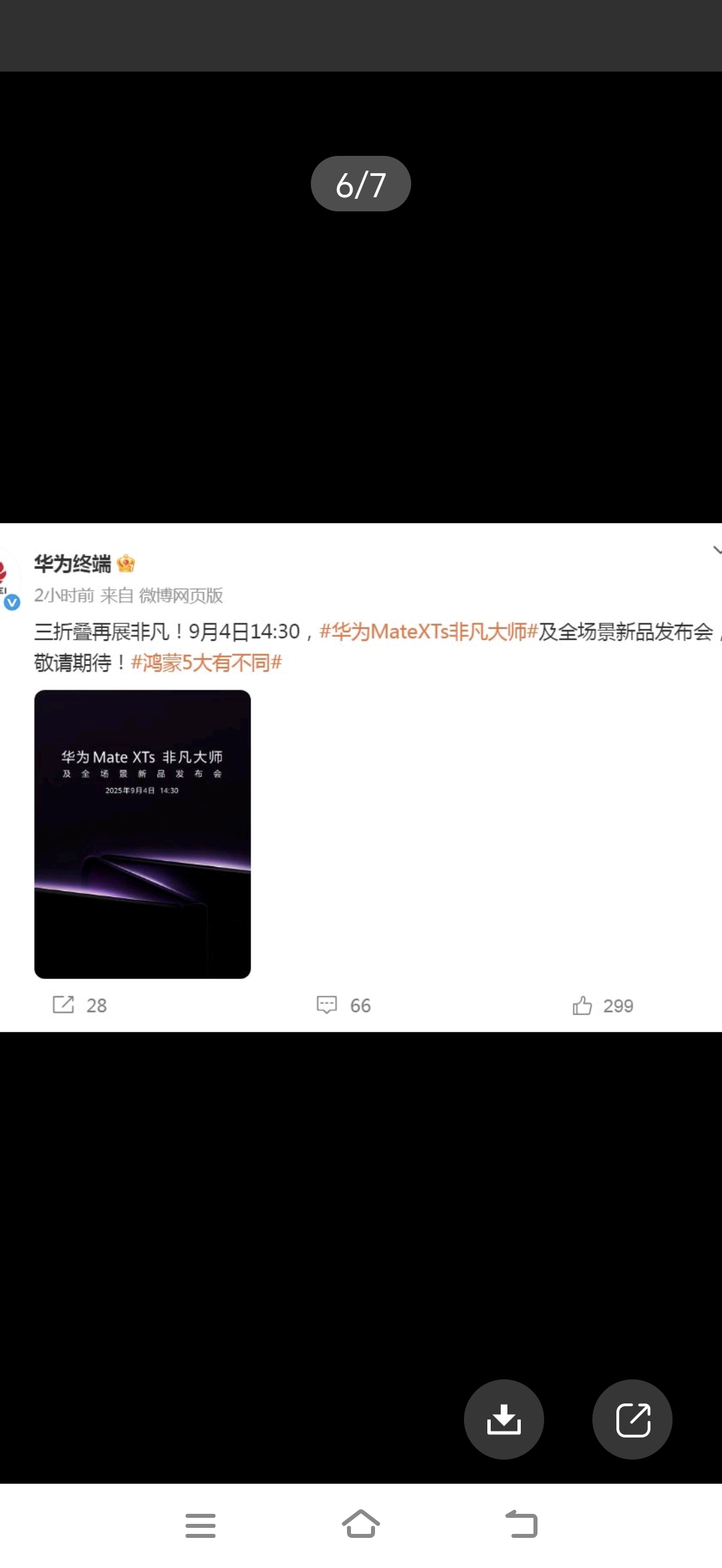Click the blue verified badge on avatar
This screenshot has height=1568, width=722.
click(12, 603)
